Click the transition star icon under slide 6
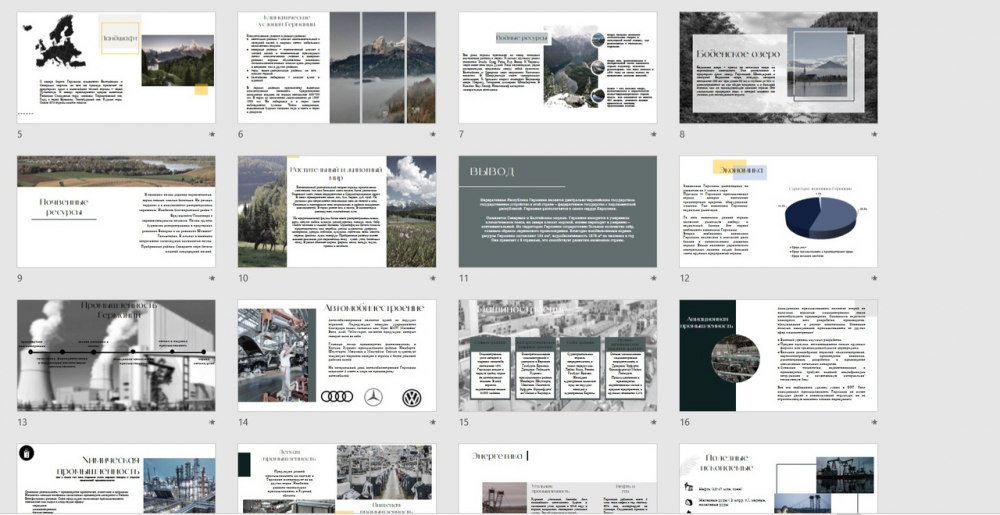The width and height of the screenshot is (1000, 515). [x=432, y=134]
